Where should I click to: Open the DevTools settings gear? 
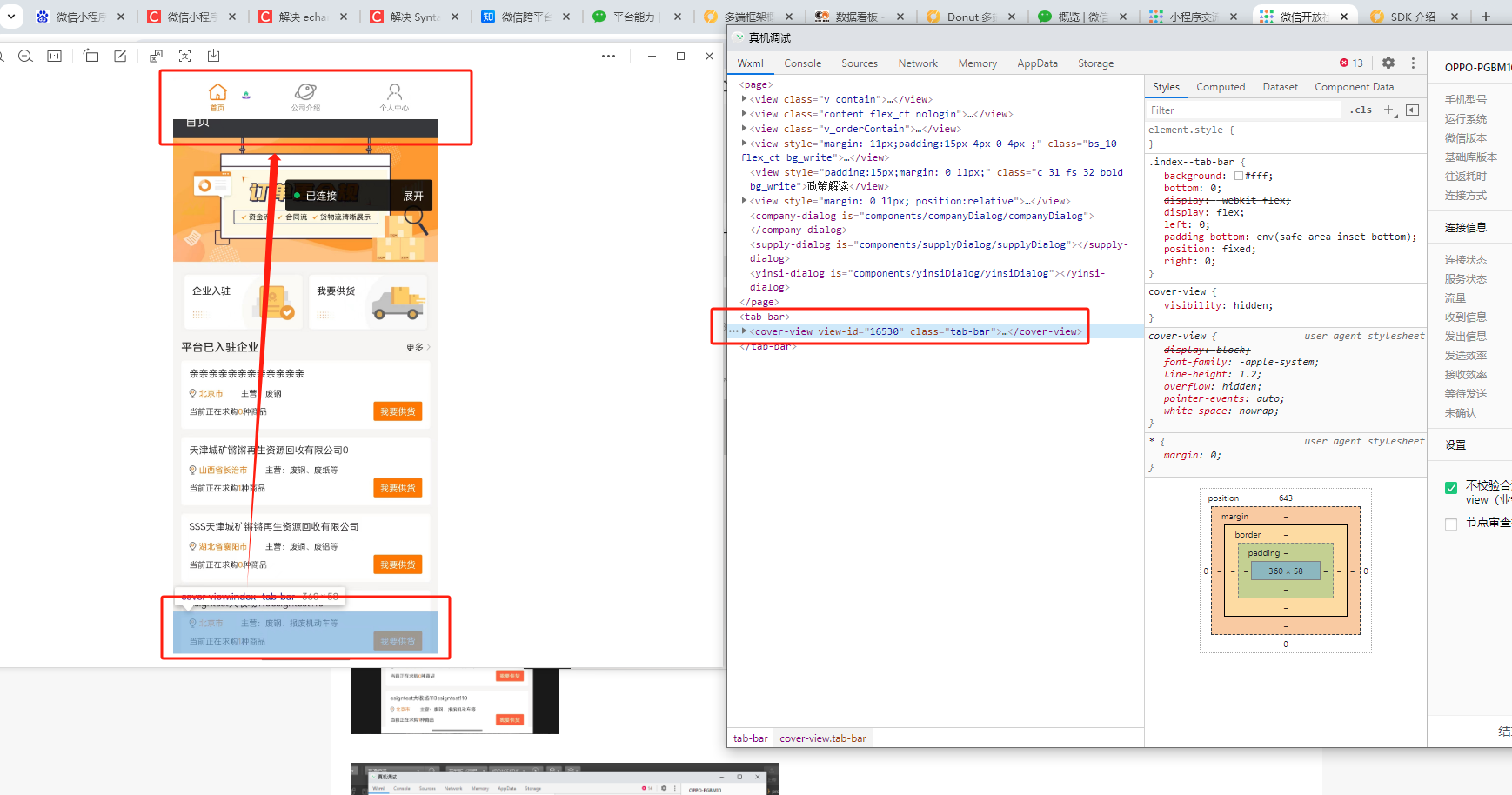pos(1388,63)
